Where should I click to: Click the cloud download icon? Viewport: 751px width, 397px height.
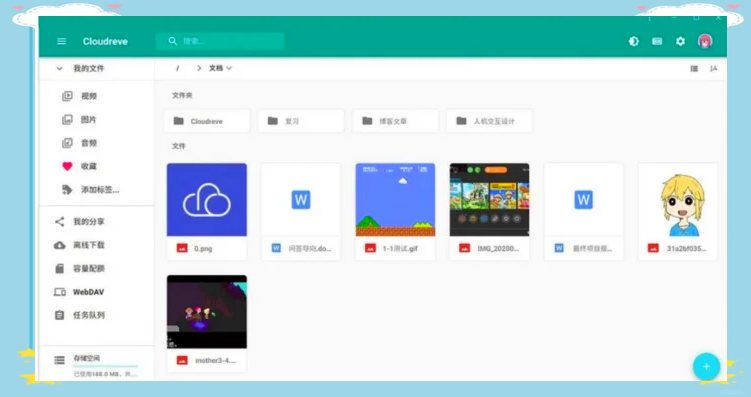tap(59, 245)
